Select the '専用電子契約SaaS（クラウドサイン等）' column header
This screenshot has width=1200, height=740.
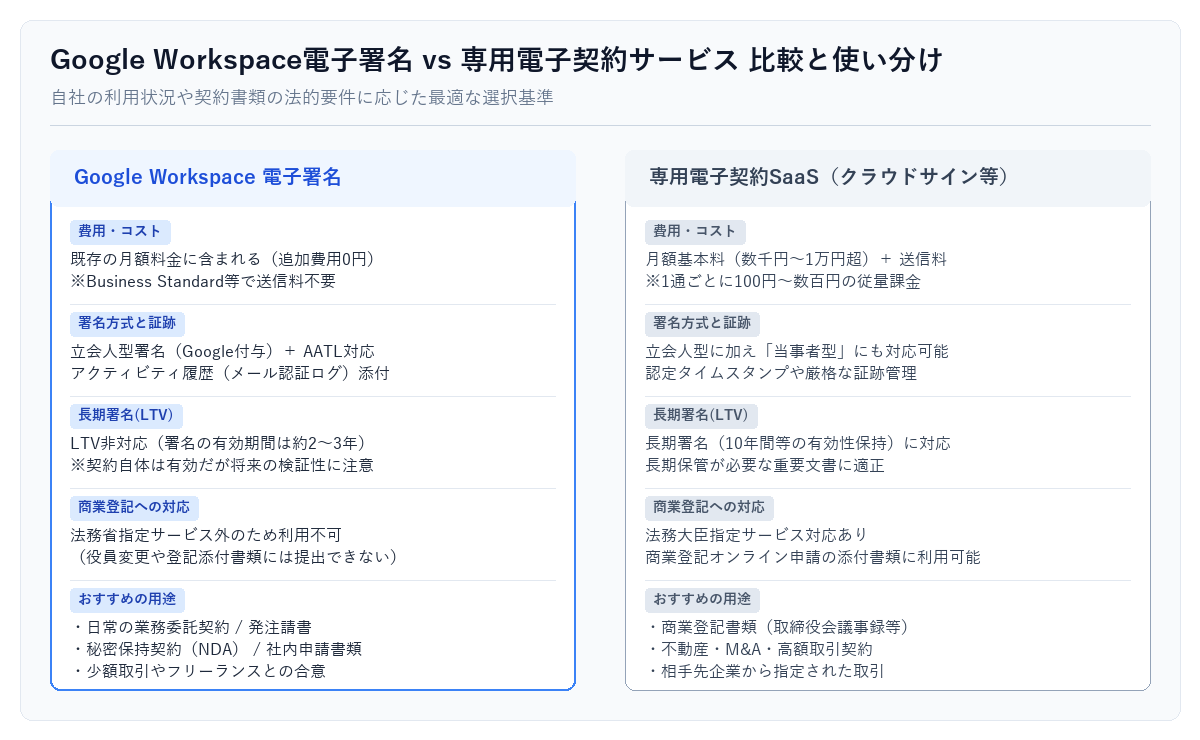(888, 178)
